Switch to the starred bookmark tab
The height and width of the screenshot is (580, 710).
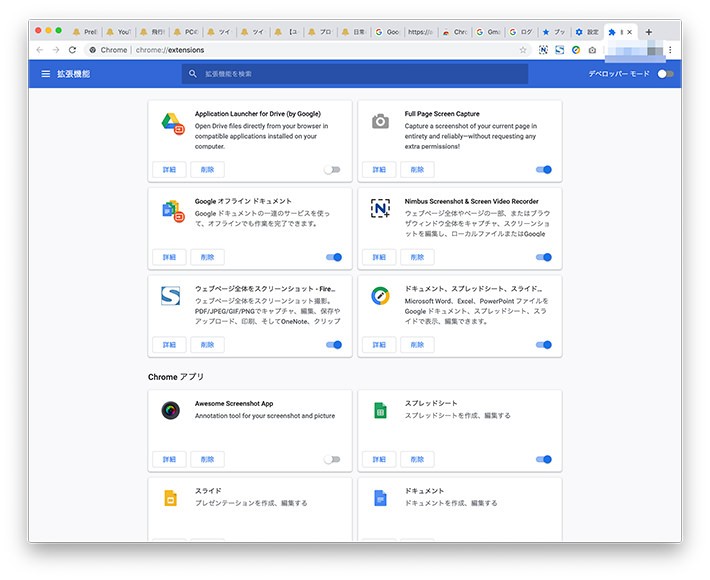[554, 32]
